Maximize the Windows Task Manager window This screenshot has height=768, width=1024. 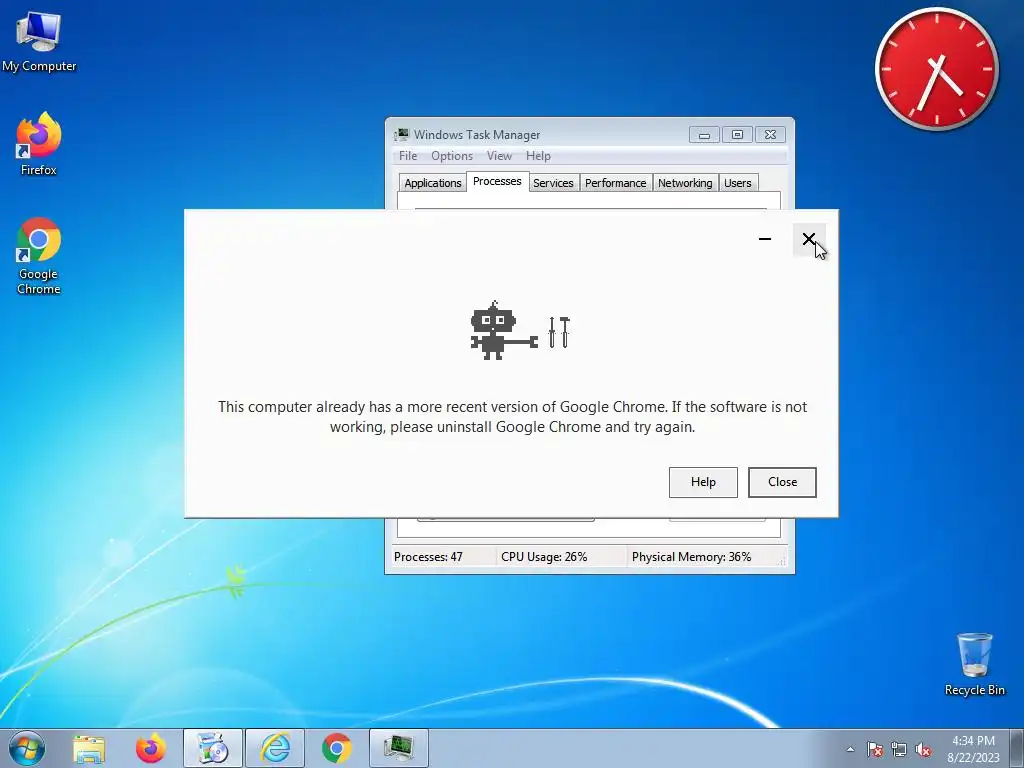pyautogui.click(x=737, y=135)
